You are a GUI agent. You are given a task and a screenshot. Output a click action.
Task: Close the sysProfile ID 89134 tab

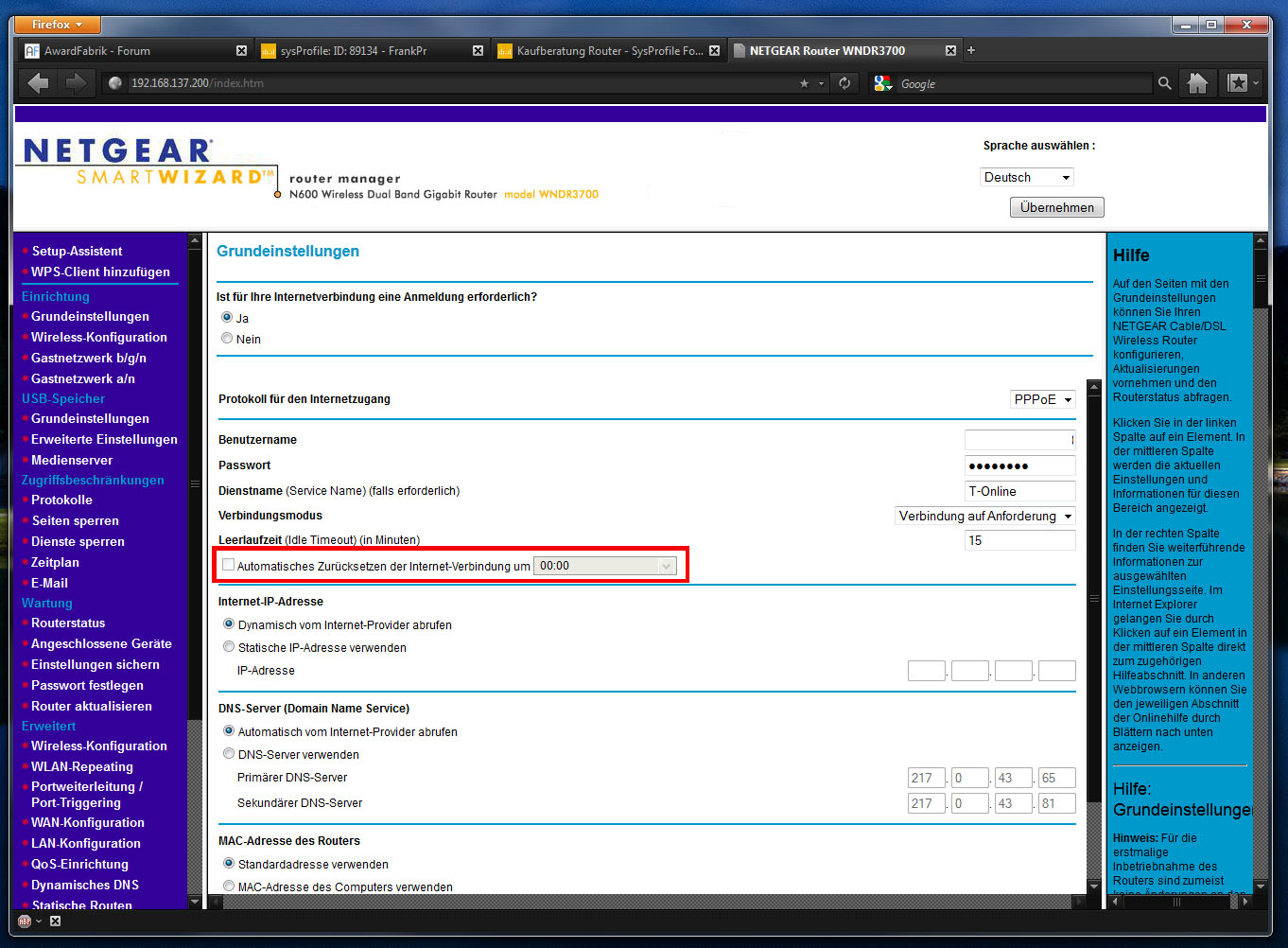(x=478, y=51)
